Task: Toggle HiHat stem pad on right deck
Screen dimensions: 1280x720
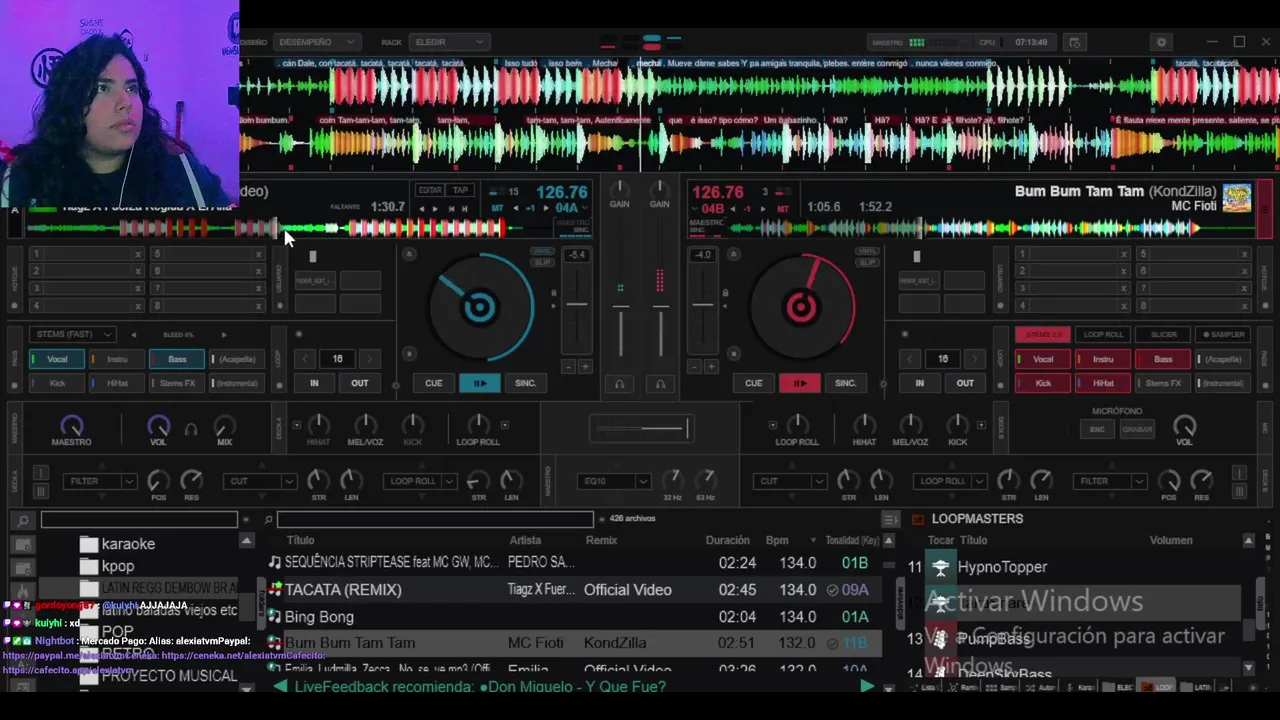Action: tap(1103, 383)
